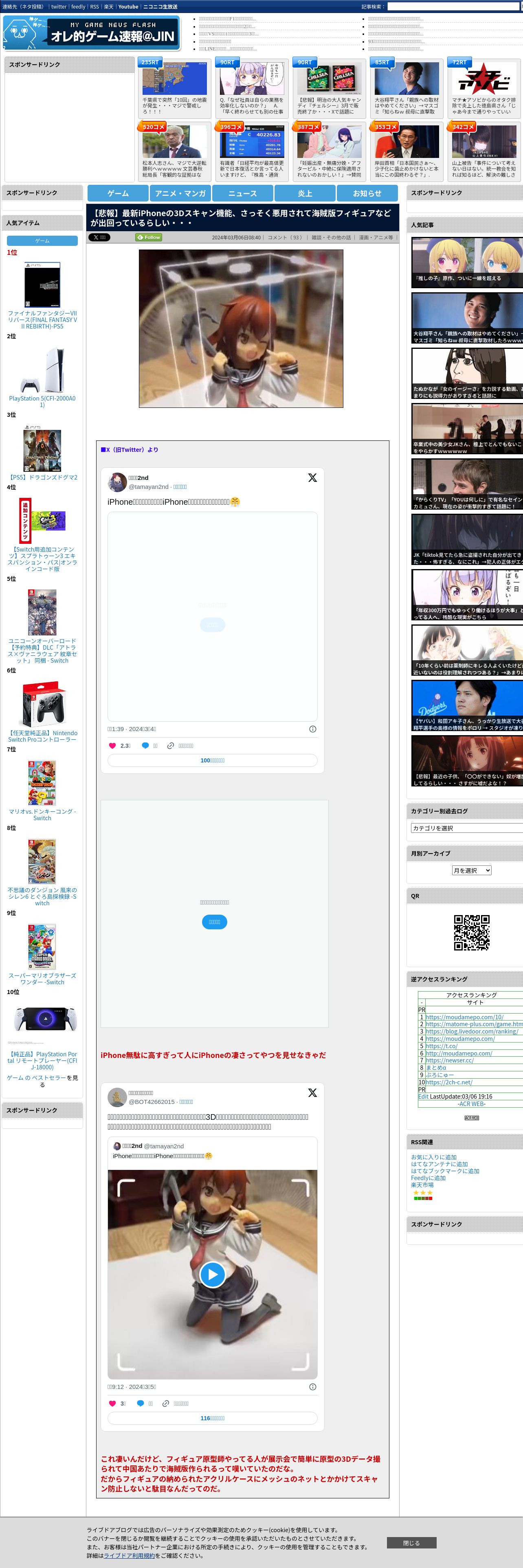Open X logo on the @BOT42662015 tweet
The image size is (523, 1568).
click(312, 1093)
